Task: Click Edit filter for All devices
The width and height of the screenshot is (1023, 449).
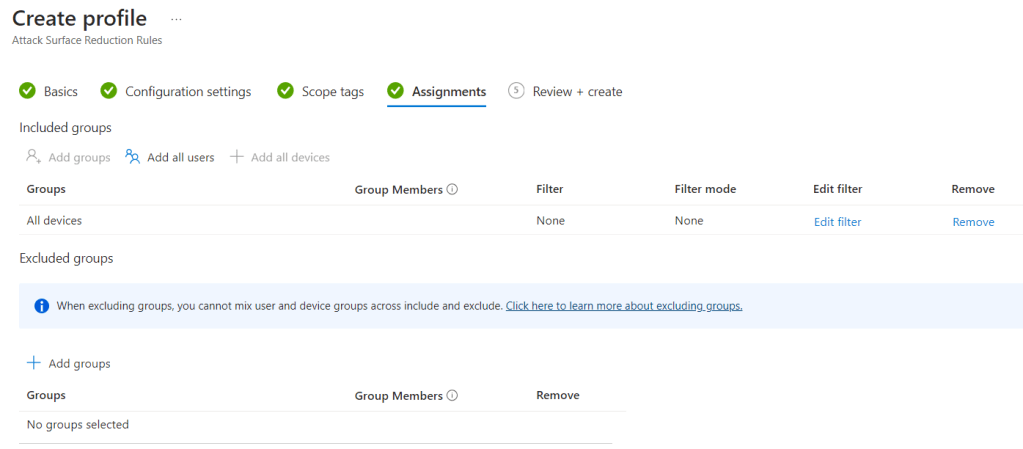Action: click(x=837, y=222)
